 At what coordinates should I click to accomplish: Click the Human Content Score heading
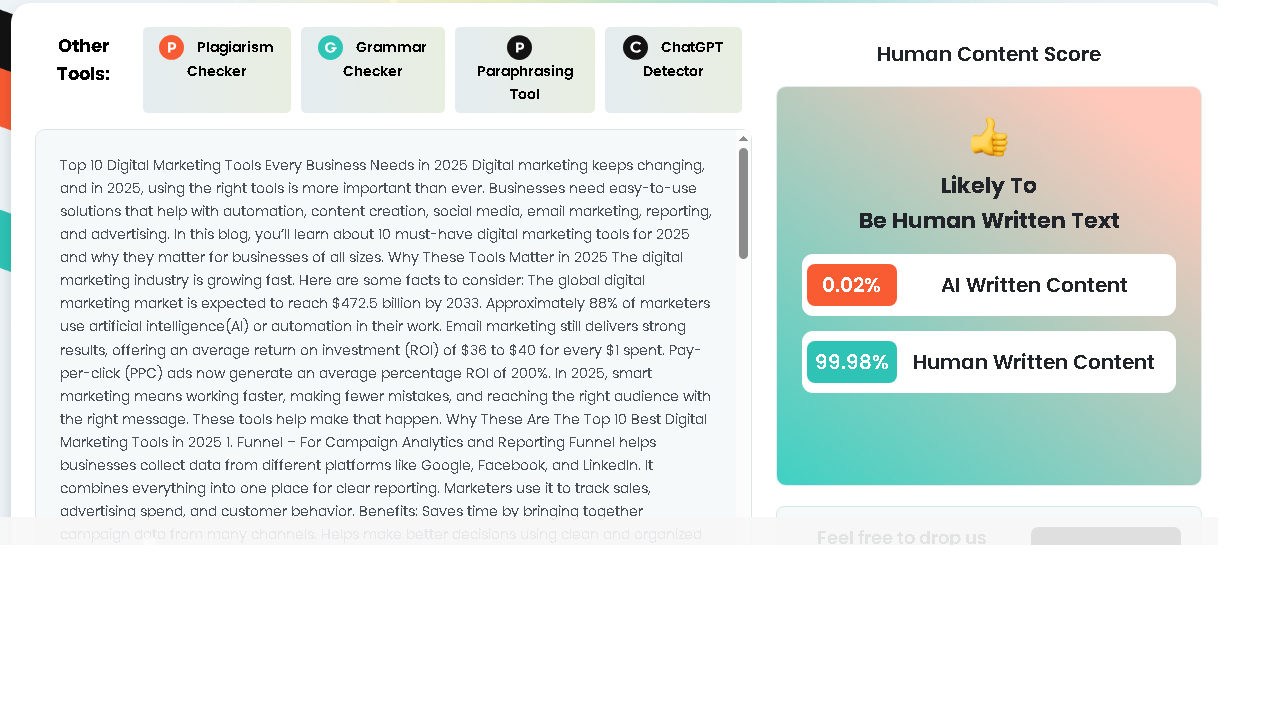989,54
